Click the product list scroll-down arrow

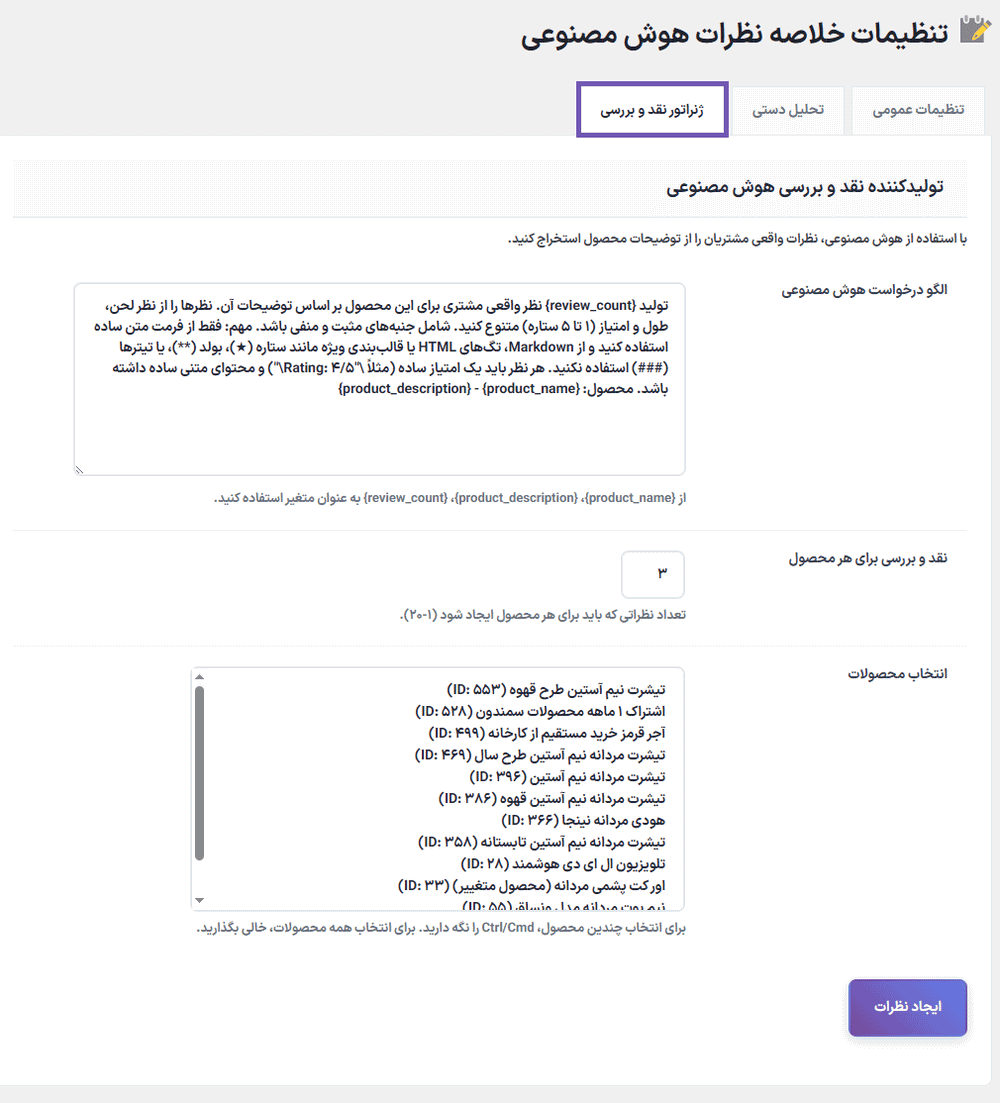[x=200, y=900]
